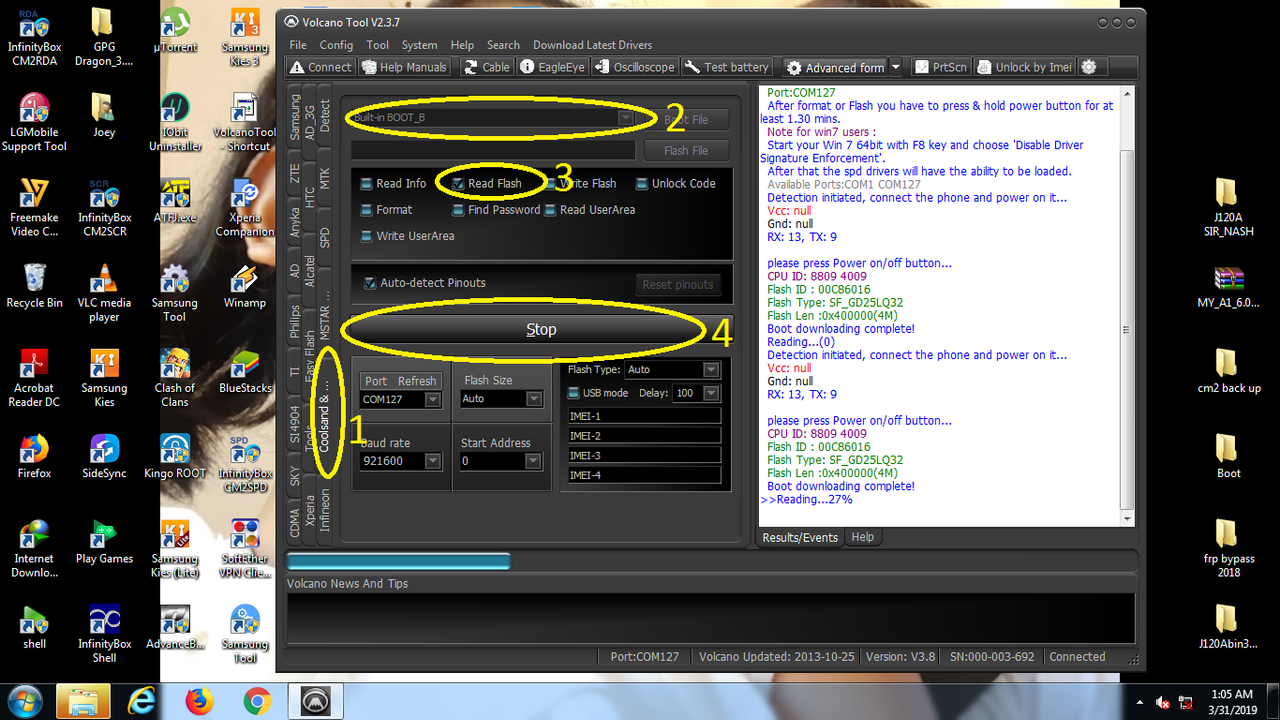Open the Tool menu

coord(378,45)
